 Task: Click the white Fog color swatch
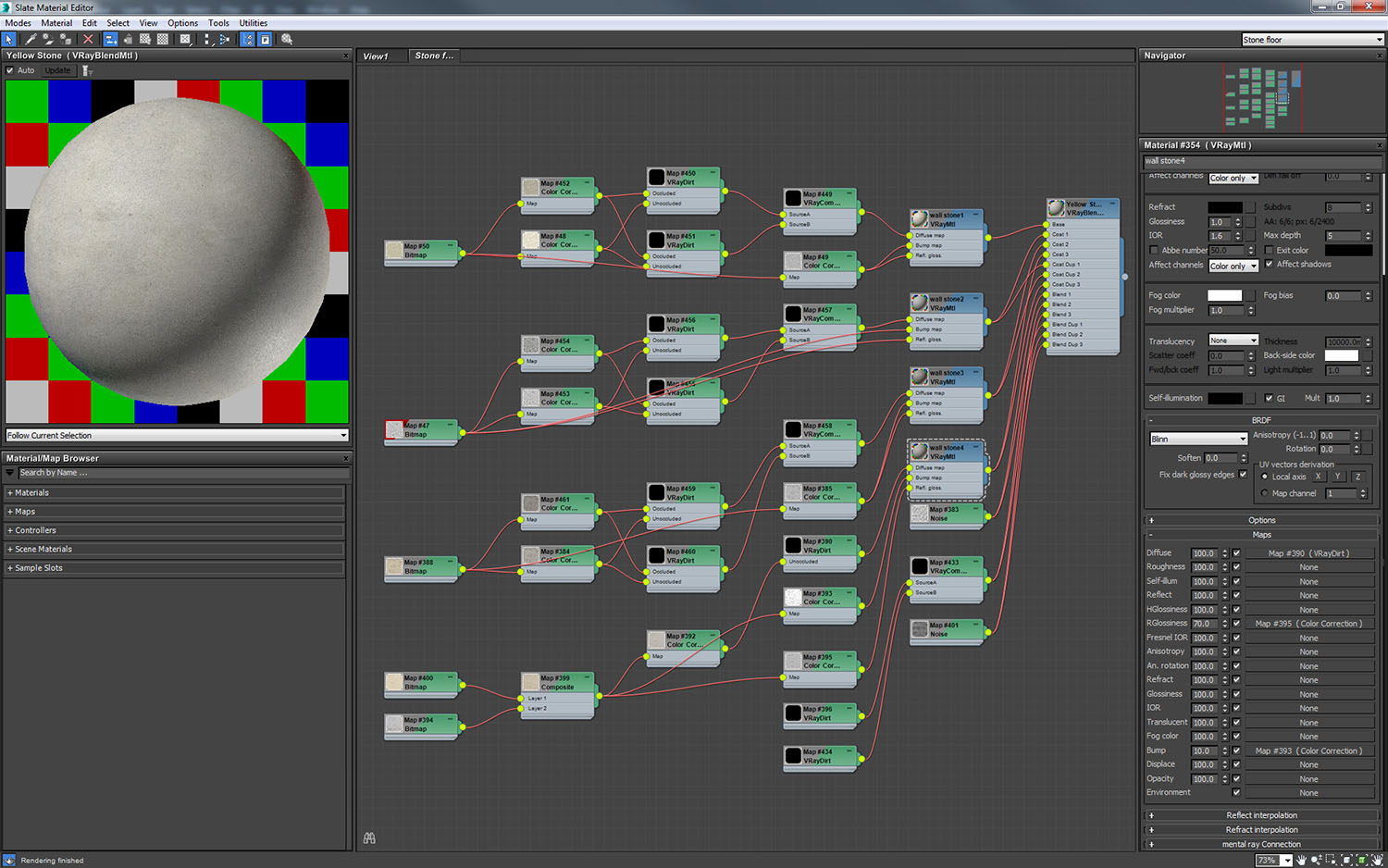point(1224,296)
